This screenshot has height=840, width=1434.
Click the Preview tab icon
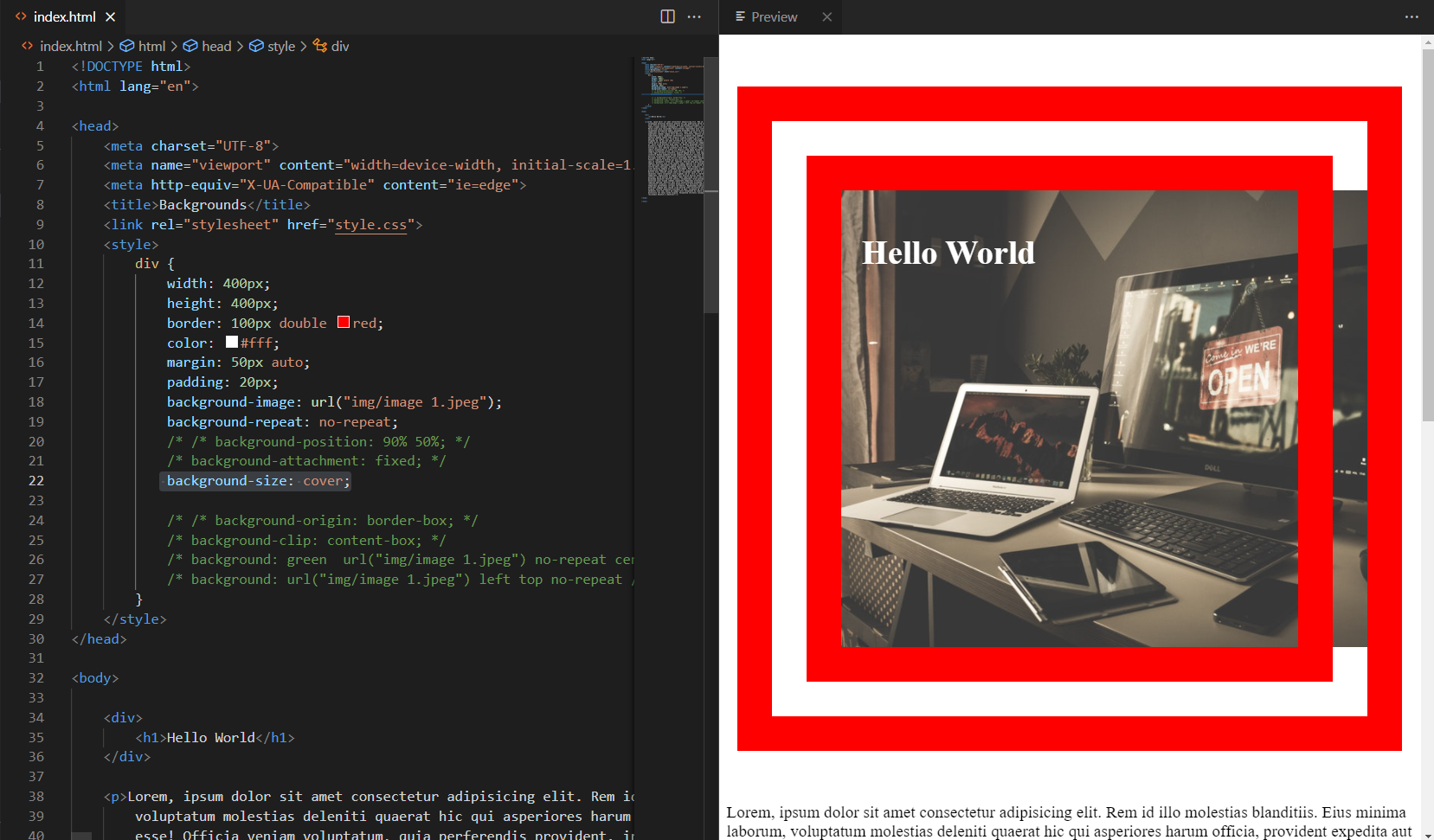[x=740, y=16]
